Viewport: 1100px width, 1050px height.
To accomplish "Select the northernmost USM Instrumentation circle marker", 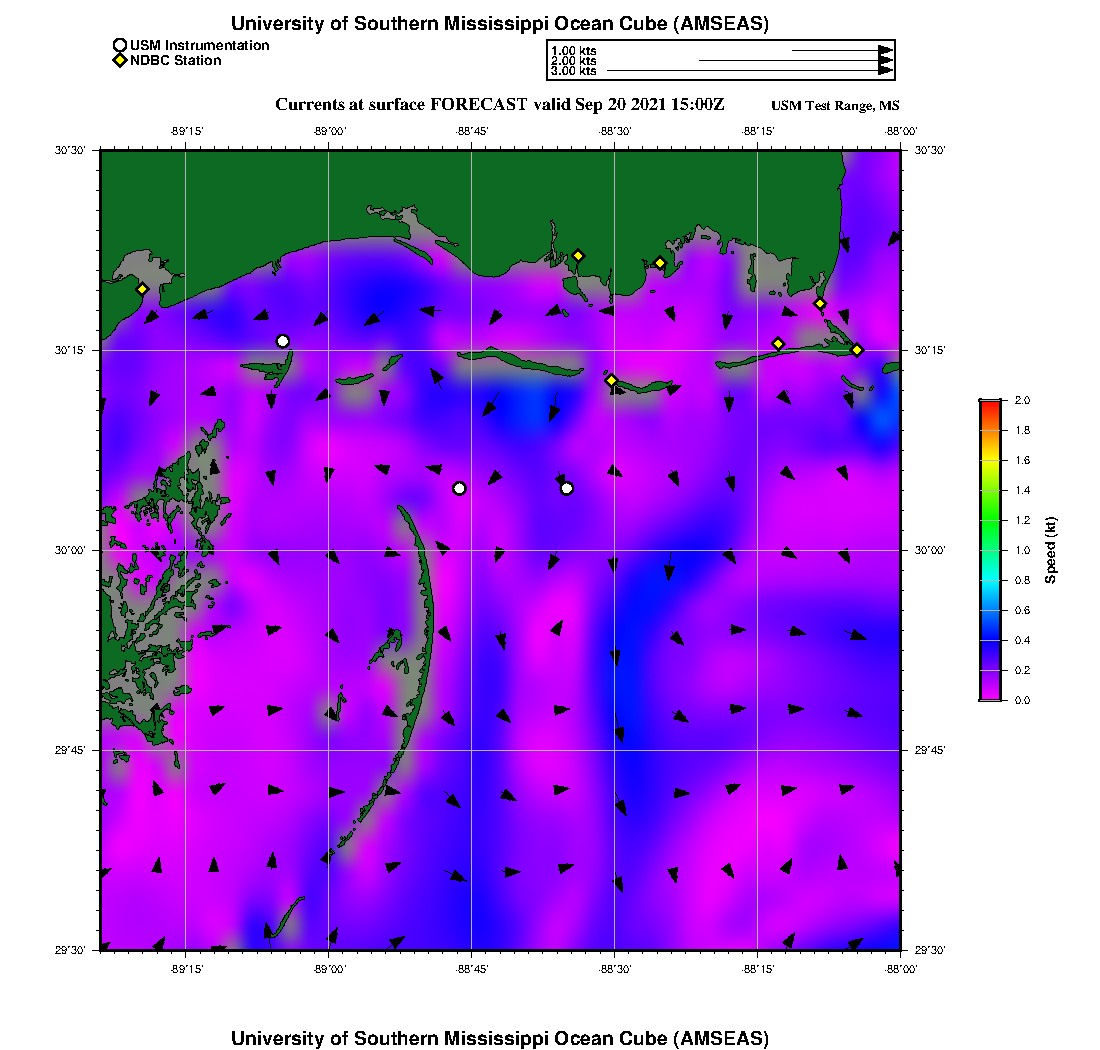I will pos(283,341).
